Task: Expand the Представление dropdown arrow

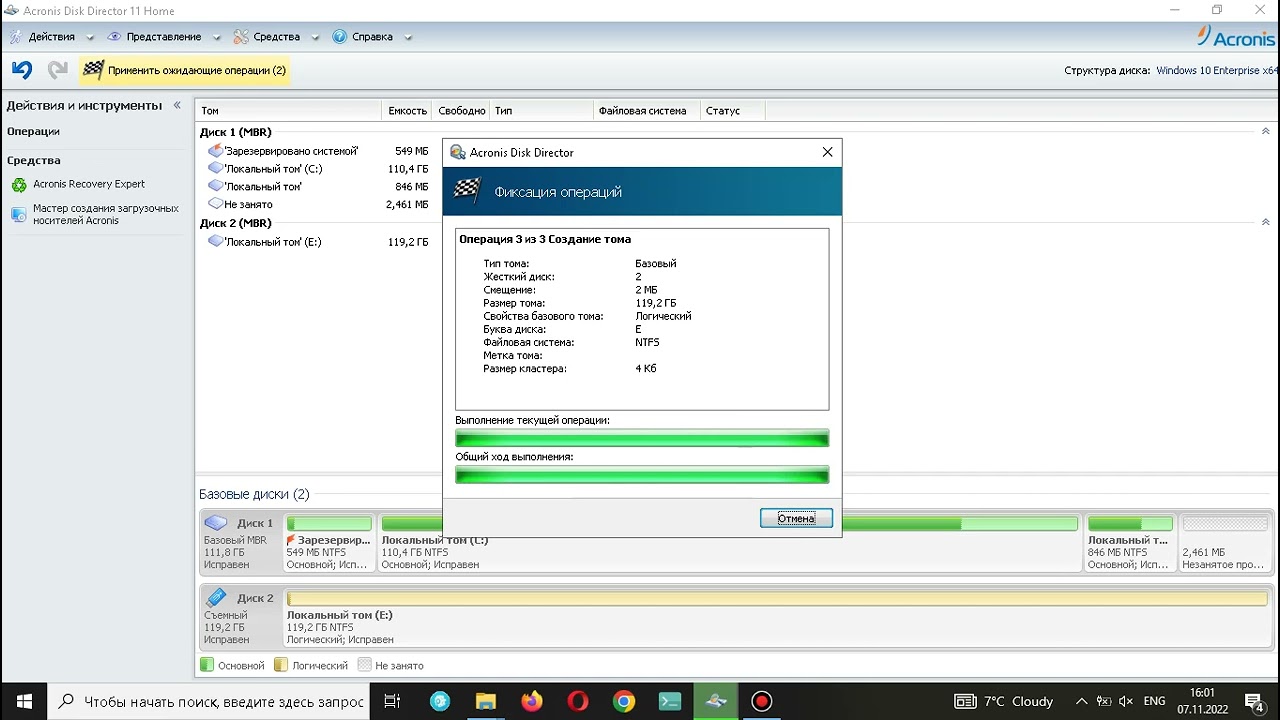Action: click(216, 38)
